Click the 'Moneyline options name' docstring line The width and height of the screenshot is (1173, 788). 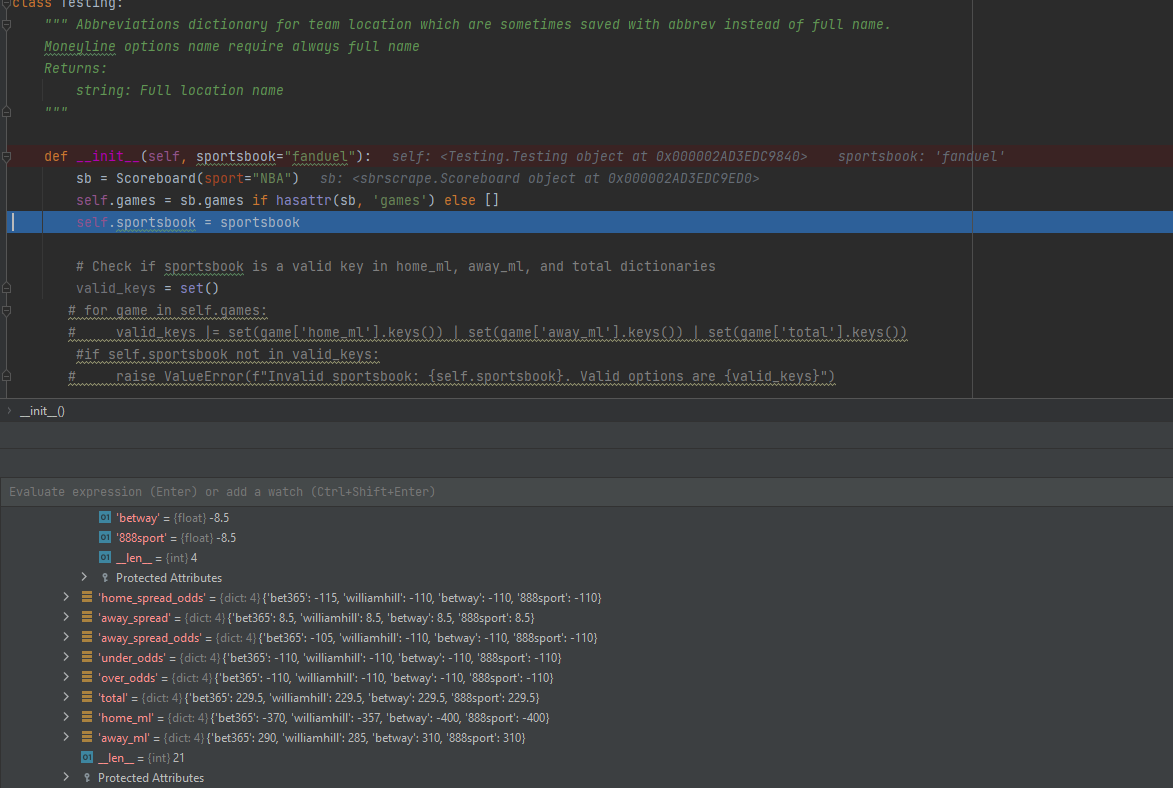click(231, 46)
